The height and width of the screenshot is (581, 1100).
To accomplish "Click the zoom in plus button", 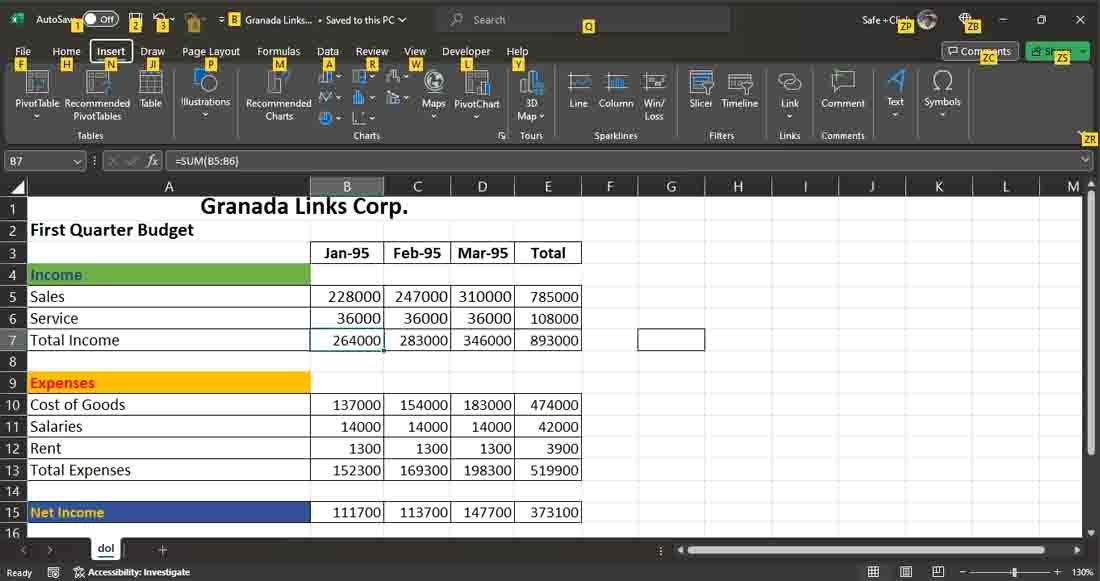I will tap(1057, 572).
